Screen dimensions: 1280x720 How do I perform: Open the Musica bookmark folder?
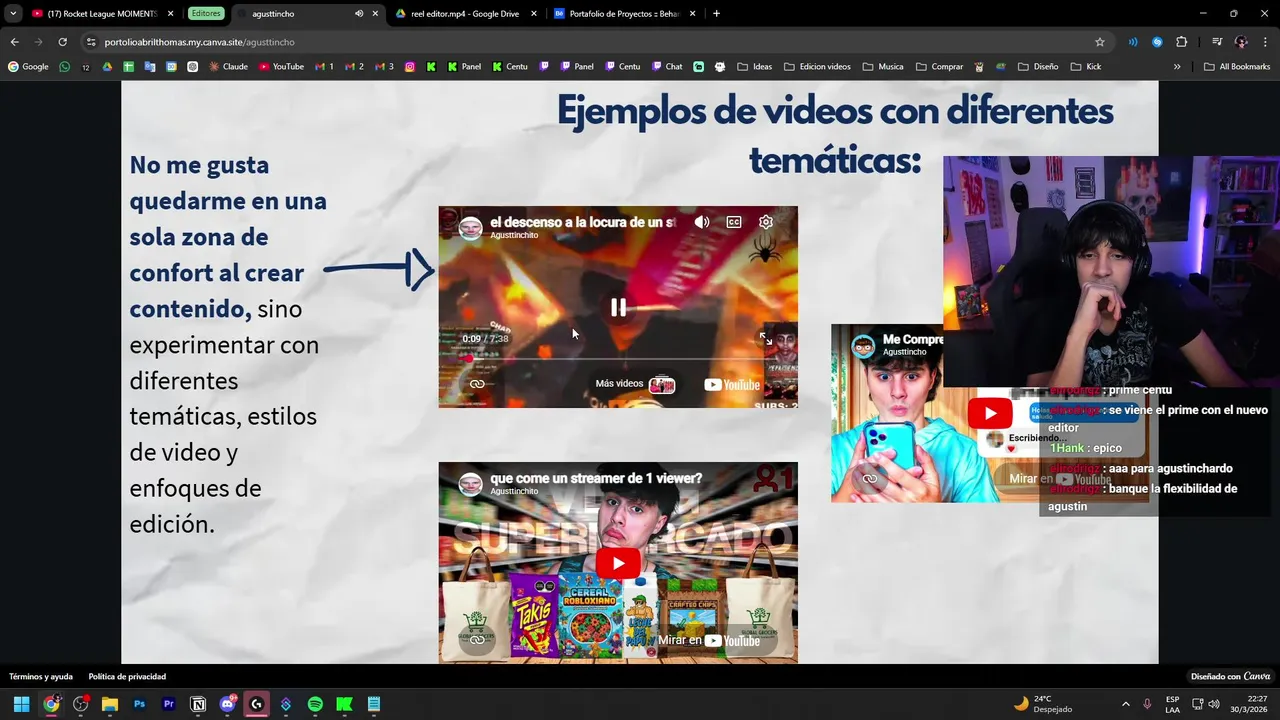[x=882, y=67]
